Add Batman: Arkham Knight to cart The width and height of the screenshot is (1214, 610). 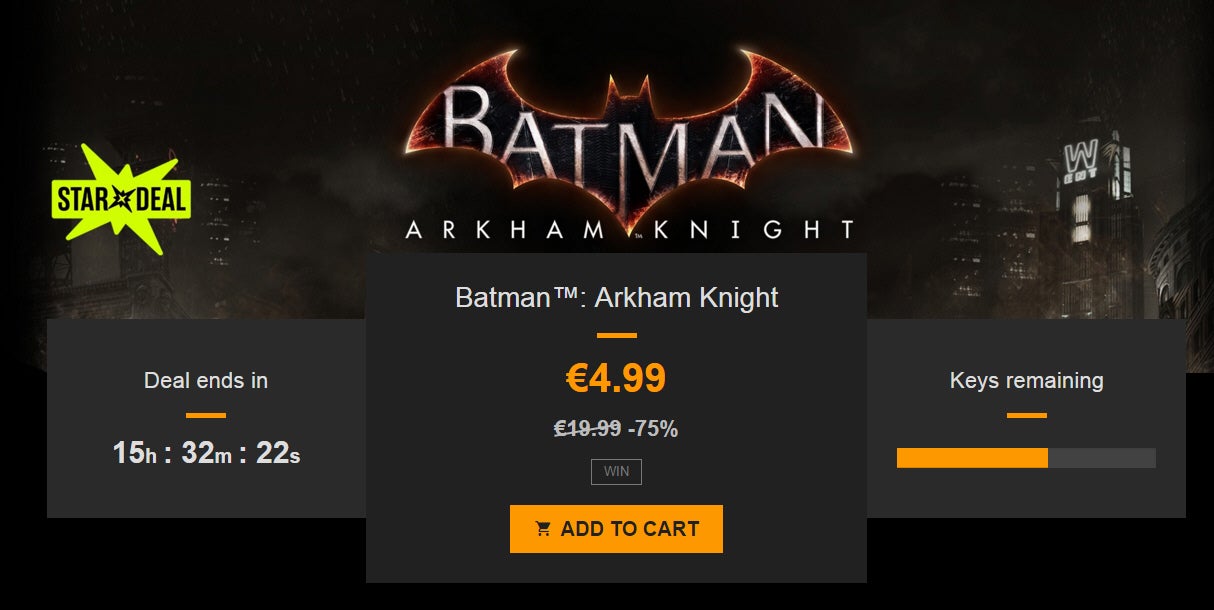[x=616, y=529]
